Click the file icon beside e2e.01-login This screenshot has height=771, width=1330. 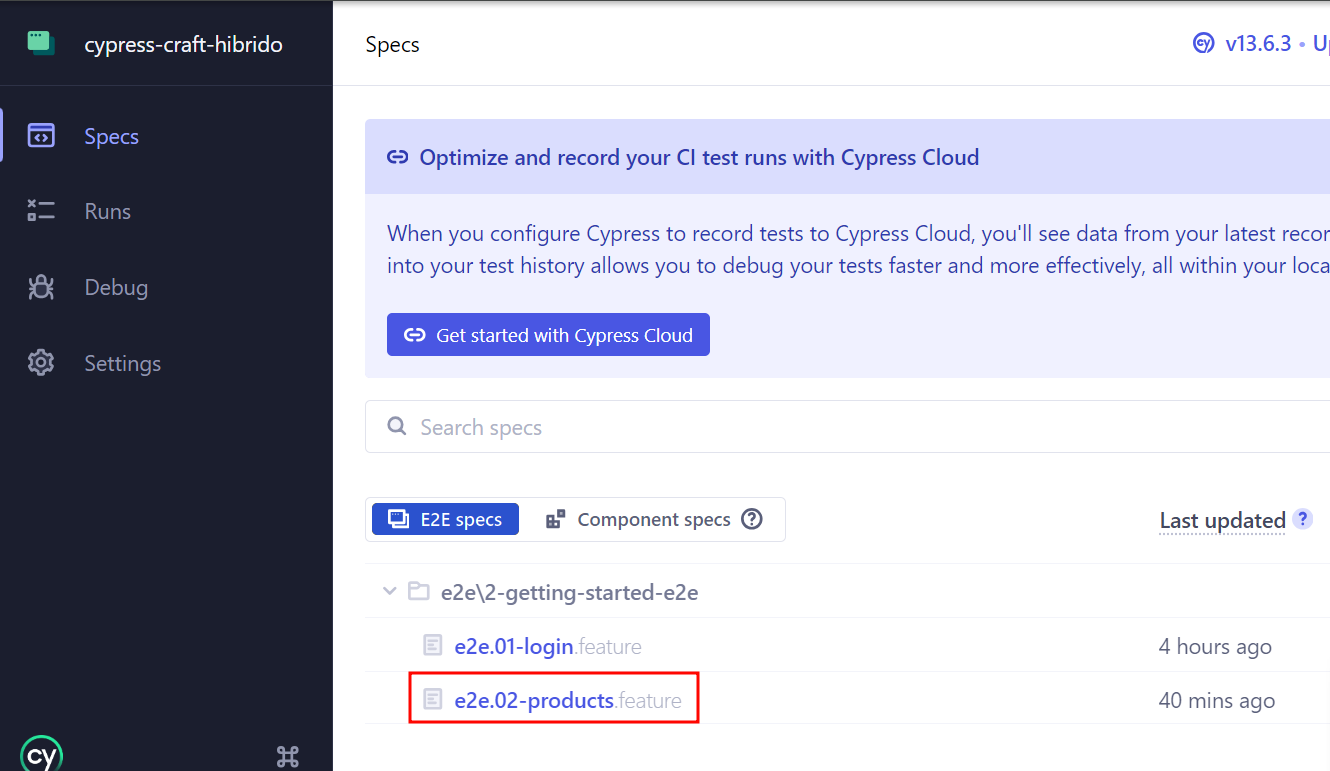(x=432, y=645)
